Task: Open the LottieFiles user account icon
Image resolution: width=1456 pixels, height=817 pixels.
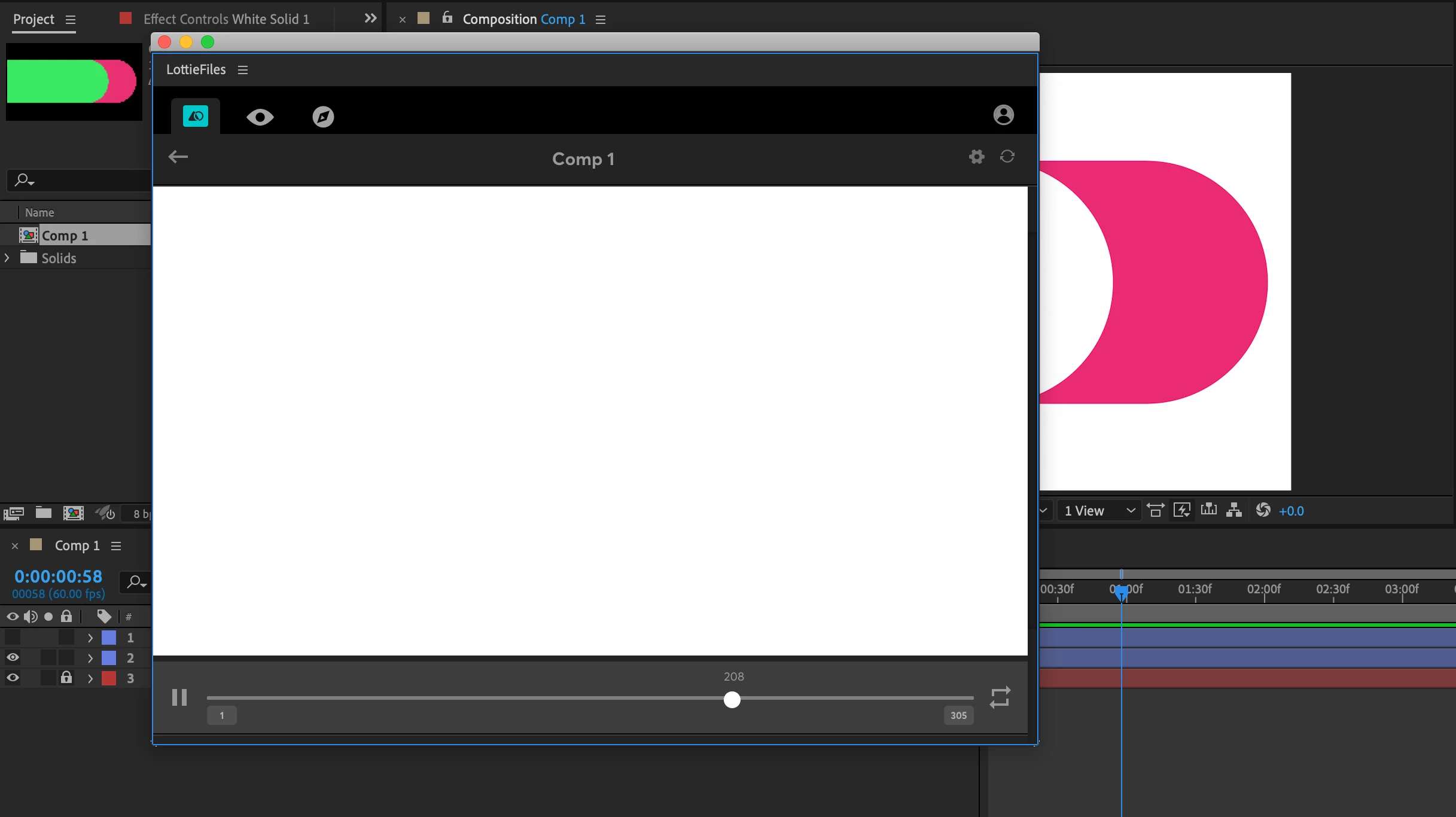Action: click(x=1003, y=115)
